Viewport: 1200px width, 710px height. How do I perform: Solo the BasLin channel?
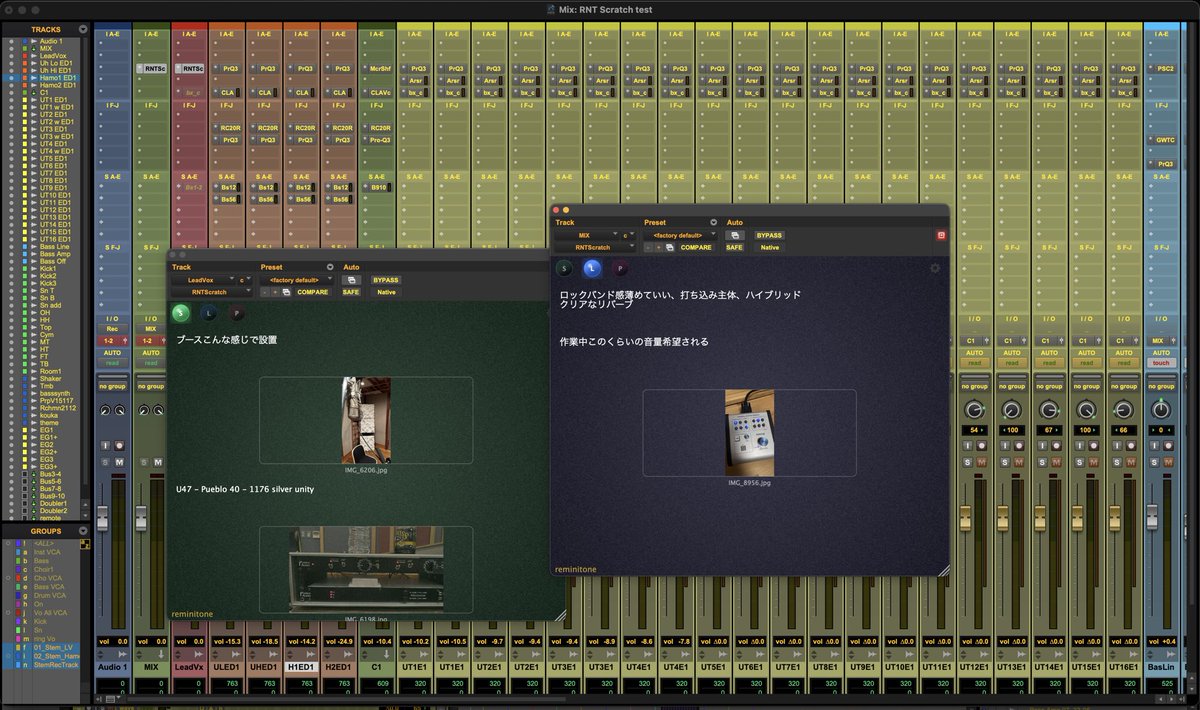click(1155, 461)
